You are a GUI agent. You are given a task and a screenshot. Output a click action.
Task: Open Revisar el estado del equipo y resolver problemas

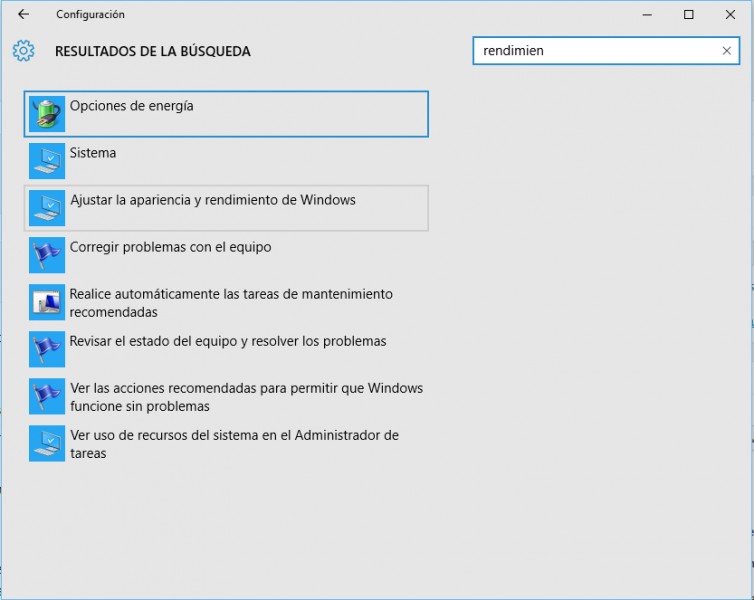pos(226,350)
